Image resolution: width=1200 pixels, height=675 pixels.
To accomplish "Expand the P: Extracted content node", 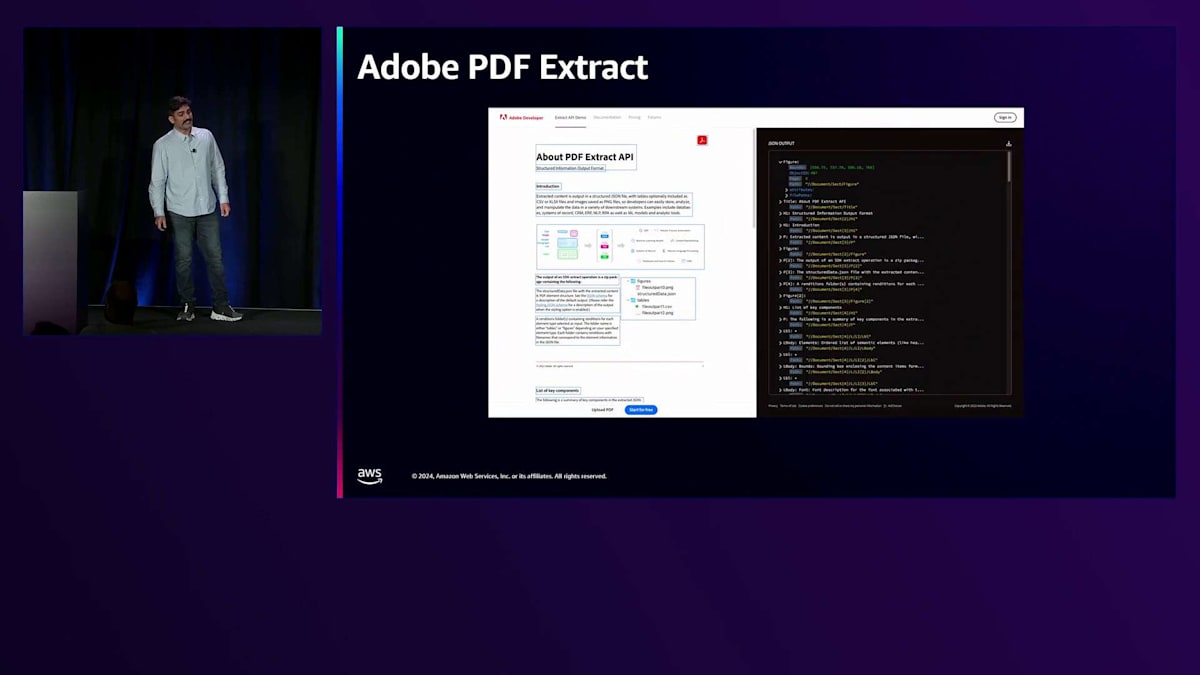I will click(x=780, y=237).
